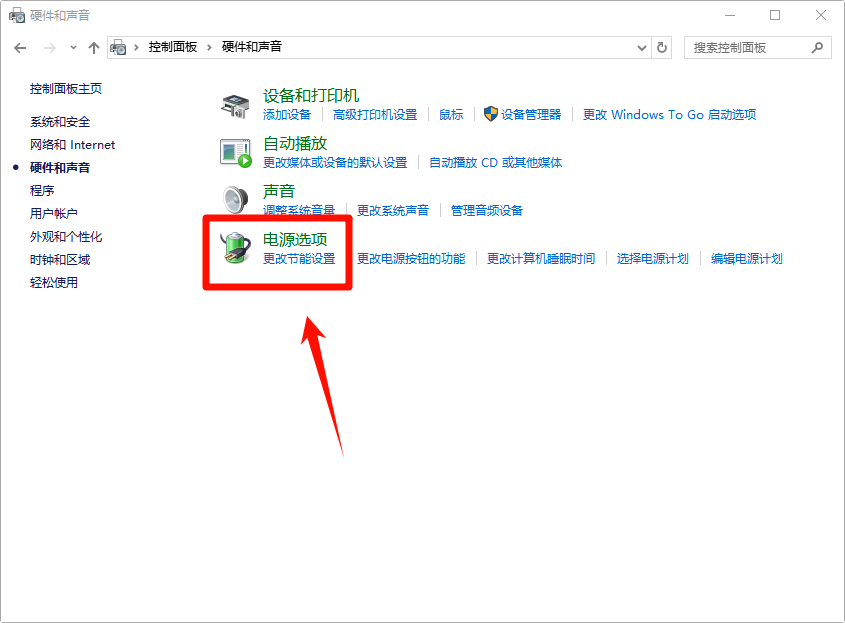Click 更改媒体或设备的默认设置 link

tap(335, 162)
